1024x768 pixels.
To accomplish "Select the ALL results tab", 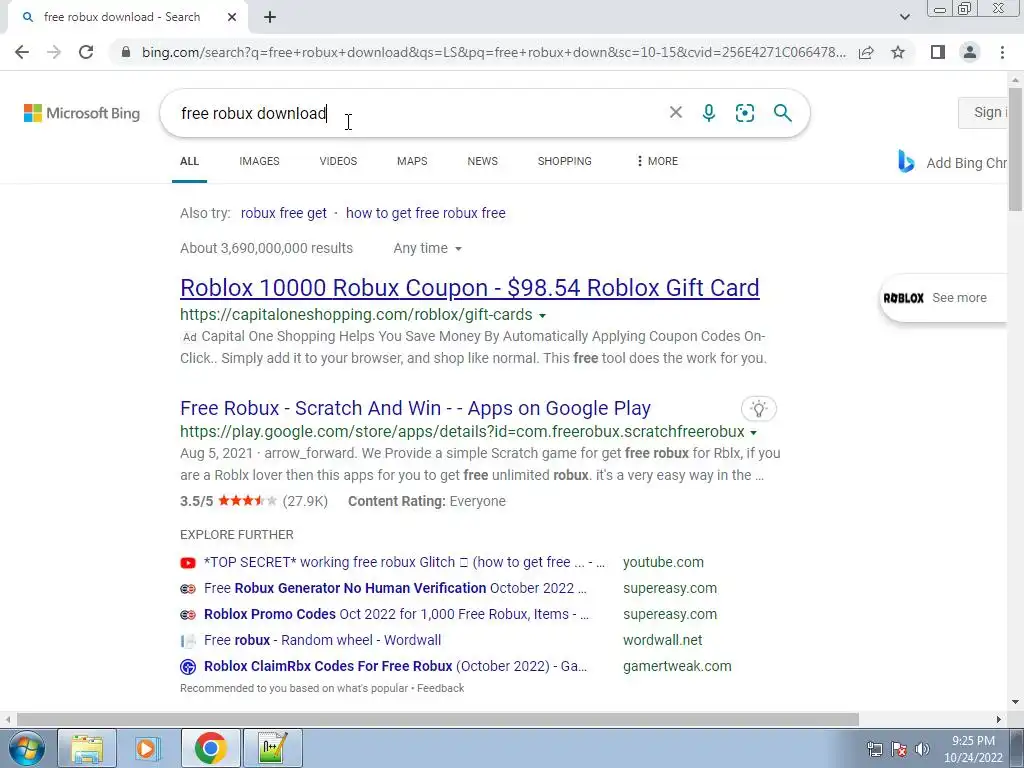I will [189, 161].
